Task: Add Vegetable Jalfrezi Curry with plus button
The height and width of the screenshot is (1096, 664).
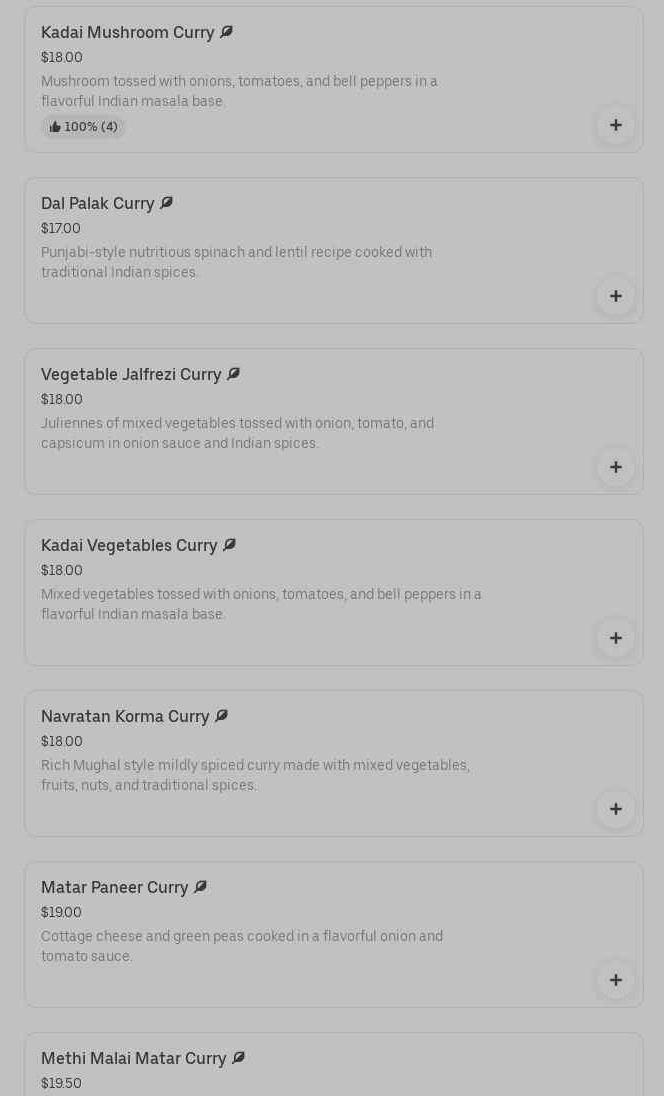Action: (x=615, y=467)
